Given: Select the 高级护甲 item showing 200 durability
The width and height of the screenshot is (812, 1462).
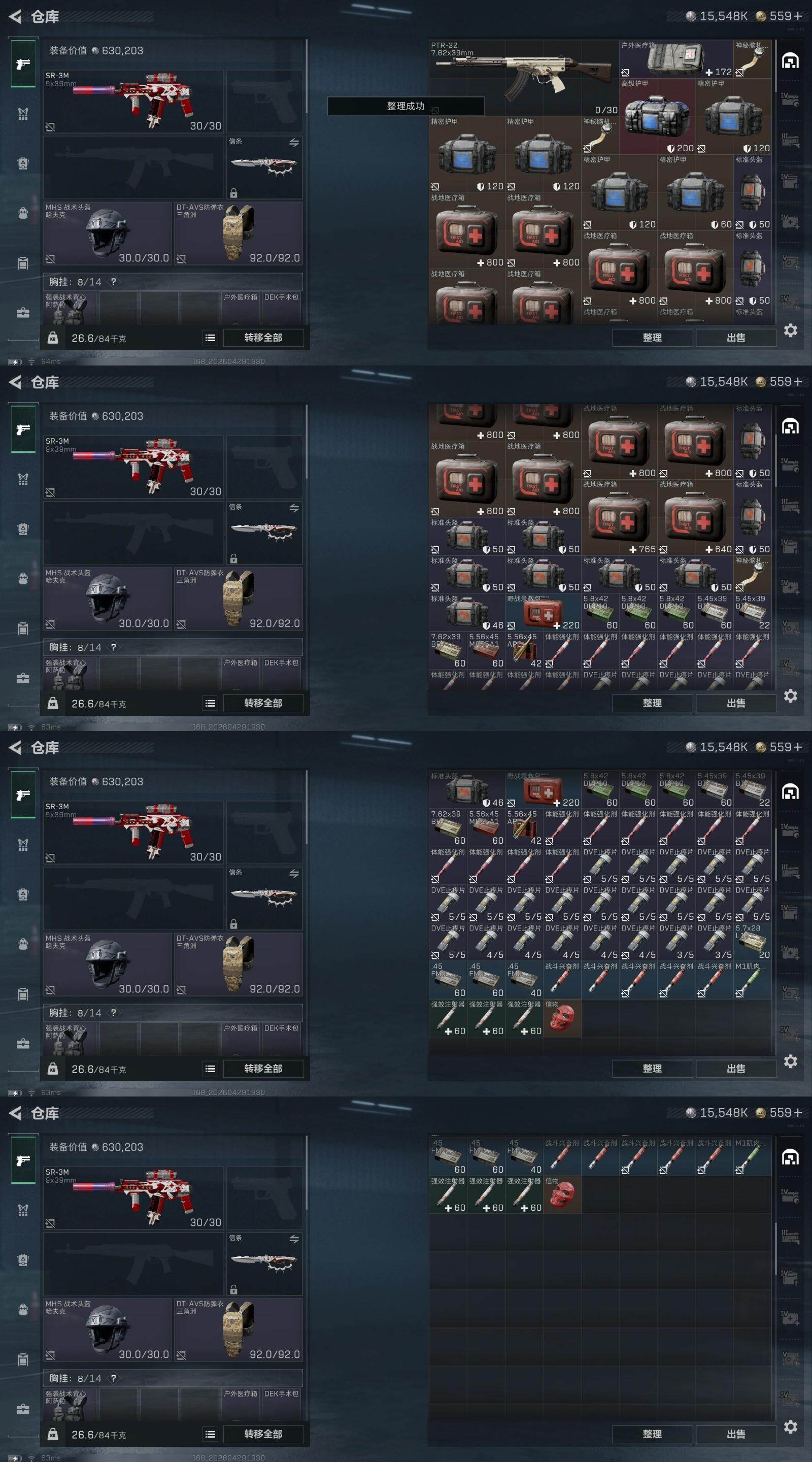Looking at the screenshot, I should coord(657,116).
